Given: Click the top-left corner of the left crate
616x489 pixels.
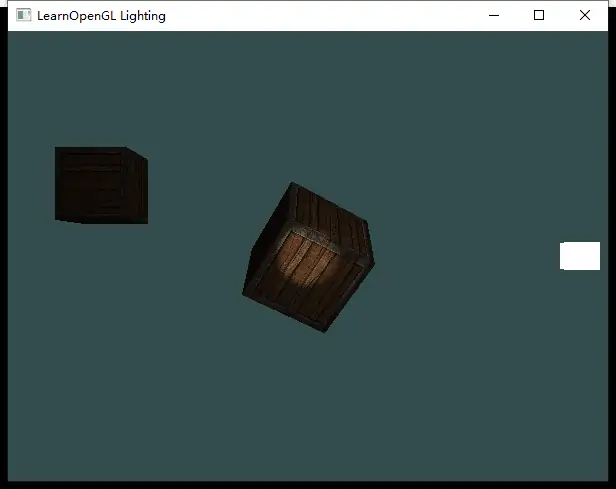Looking at the screenshot, I should pyautogui.click(x=56, y=149).
